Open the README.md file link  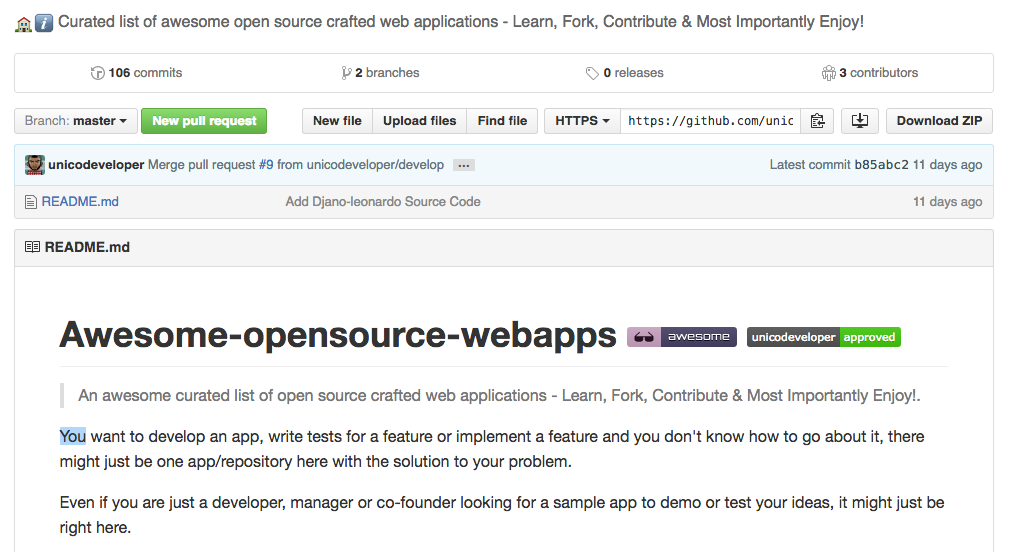coord(80,202)
